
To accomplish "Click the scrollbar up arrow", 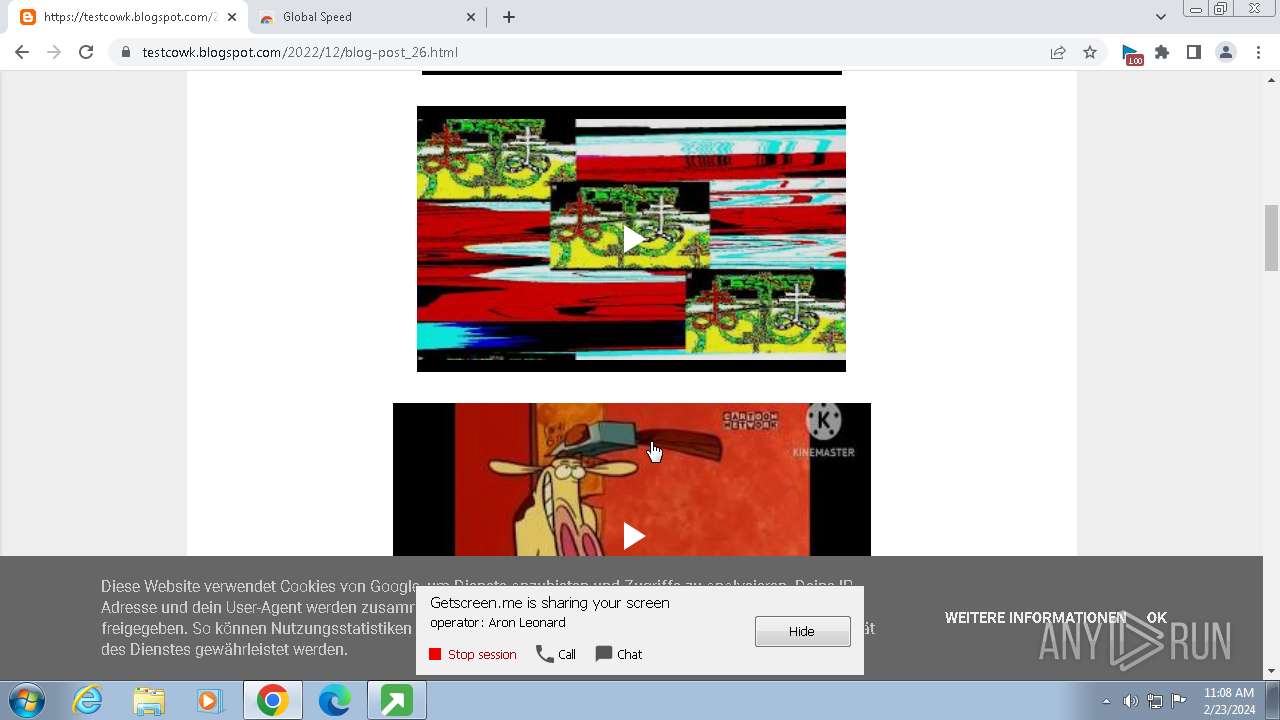I will click(x=1271, y=78).
